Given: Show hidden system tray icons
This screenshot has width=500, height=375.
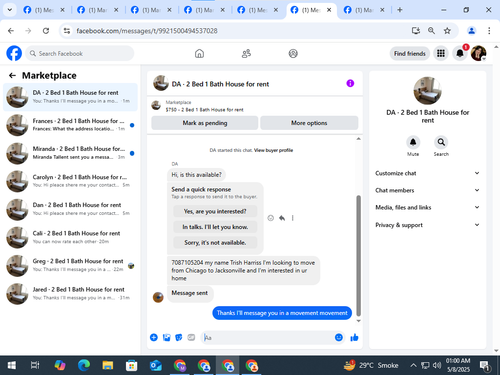Looking at the screenshot, I should click(x=413, y=365).
